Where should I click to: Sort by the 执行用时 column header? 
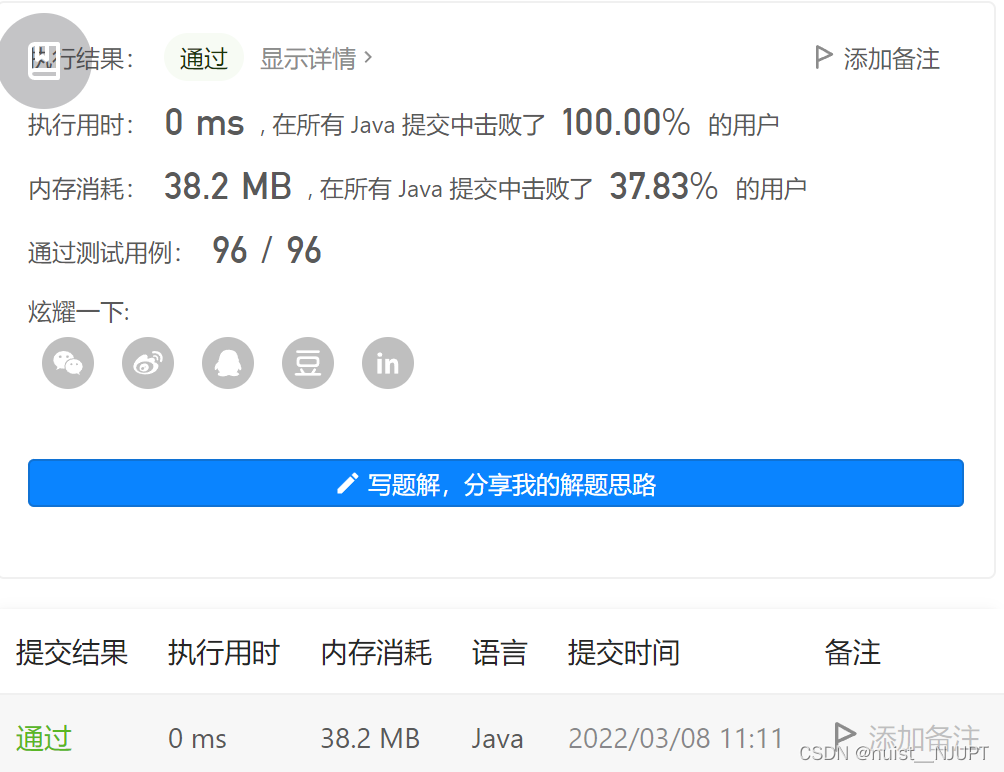tap(223, 653)
